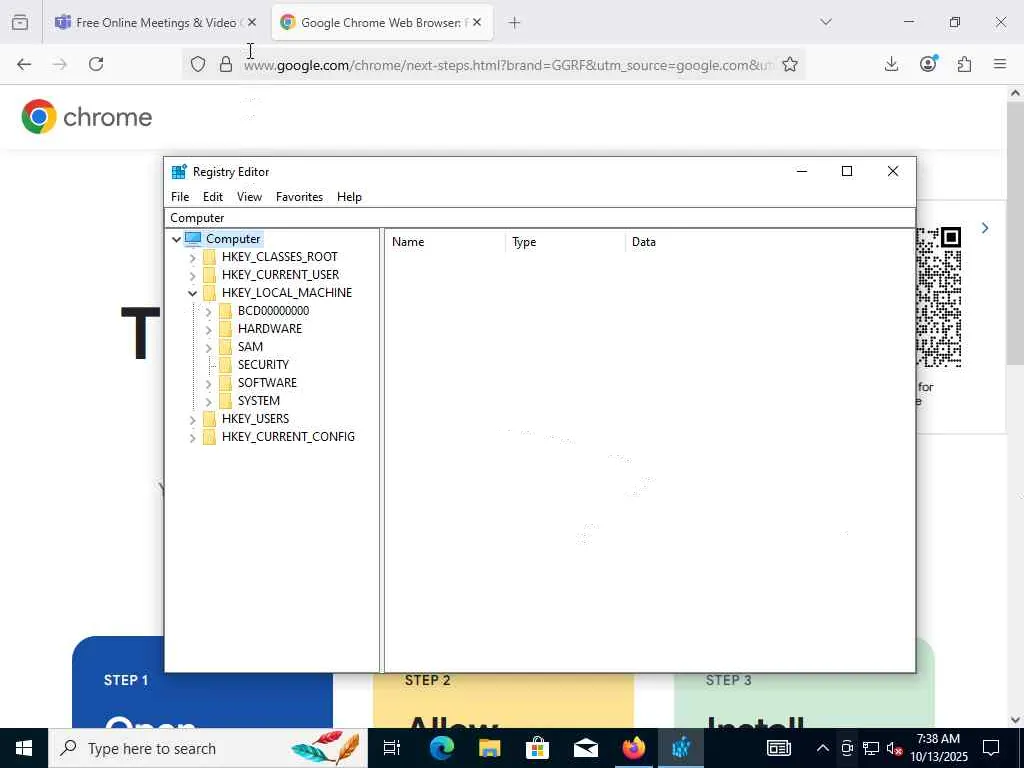The height and width of the screenshot is (768, 1024).
Task: Go back in Firefox browser
Action: 24,64
